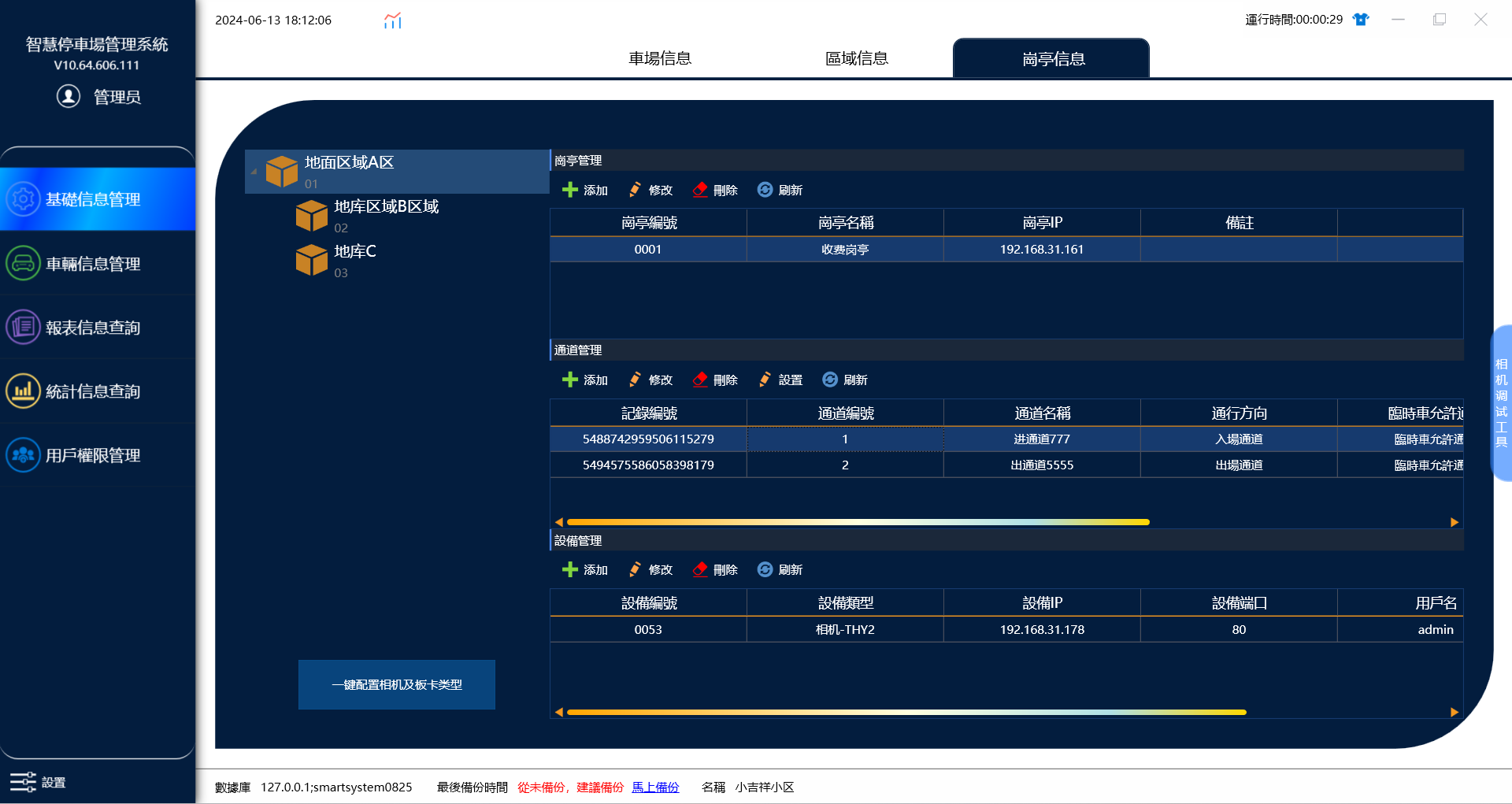Click the skin shirt icon near runtime

pos(1361,20)
